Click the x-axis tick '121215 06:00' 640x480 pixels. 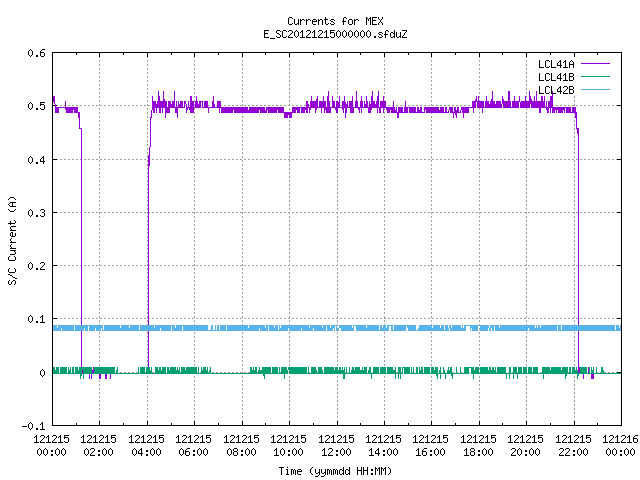pos(193,446)
